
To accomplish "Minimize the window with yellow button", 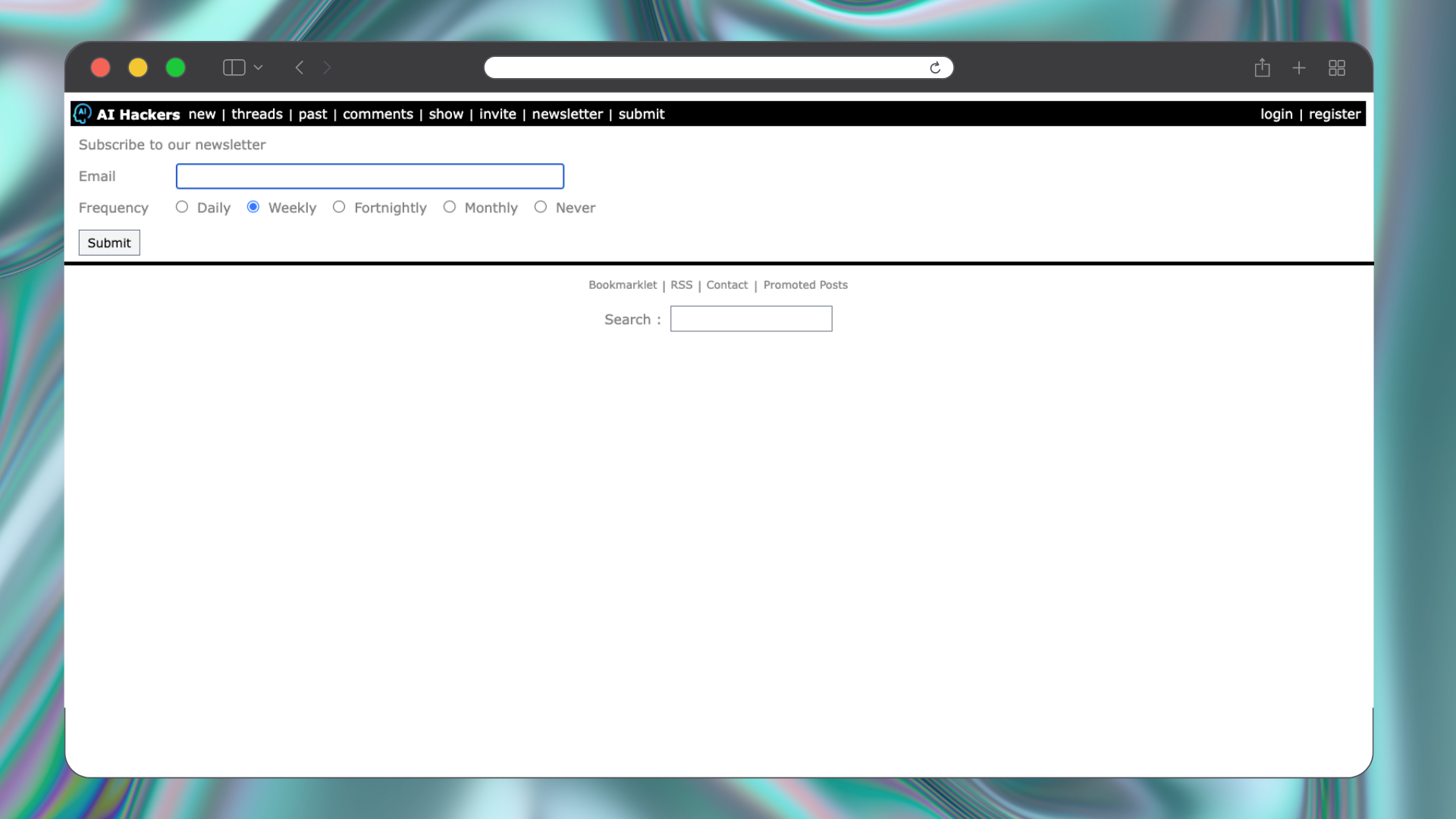I will click(x=138, y=67).
